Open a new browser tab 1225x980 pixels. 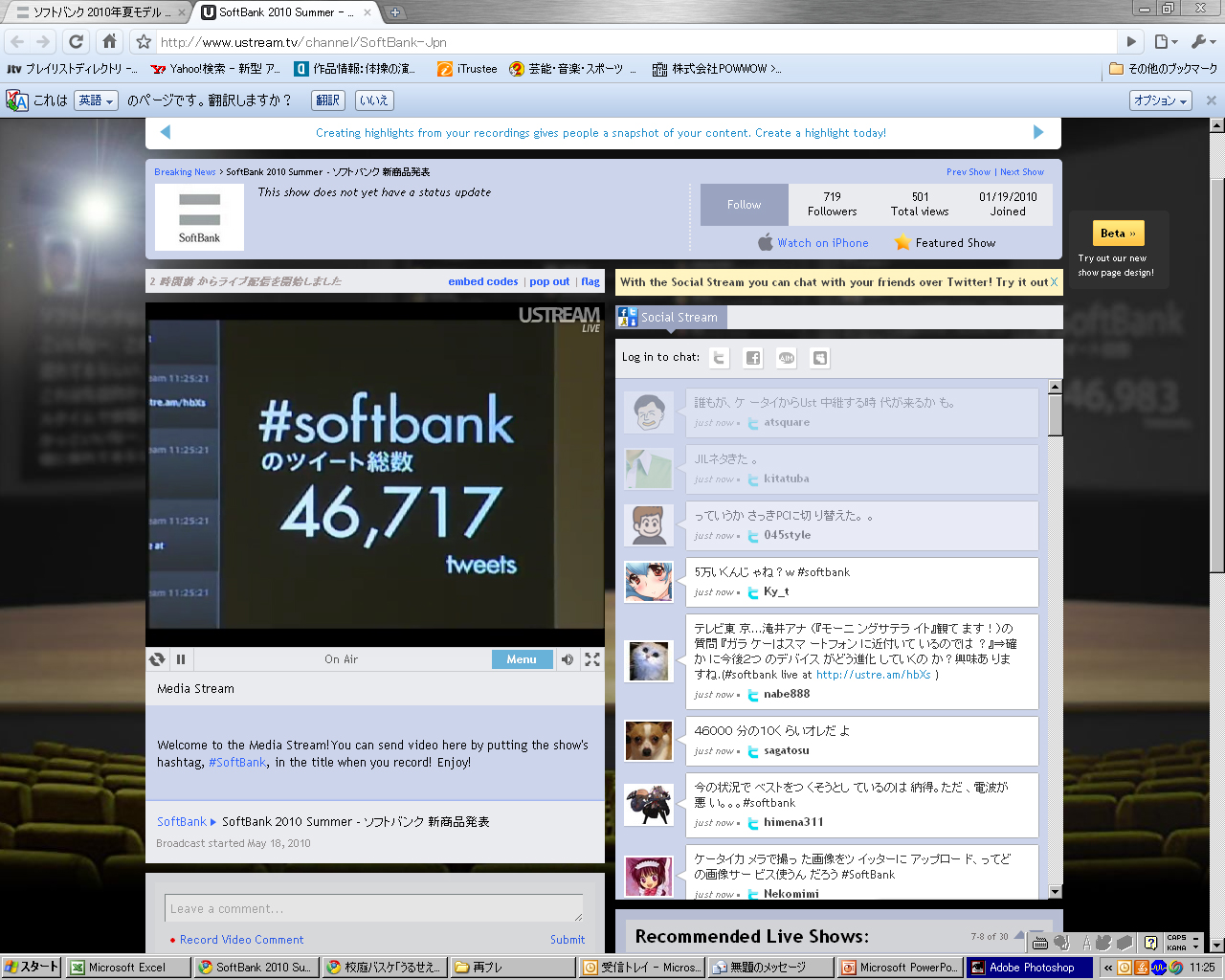coord(394,12)
